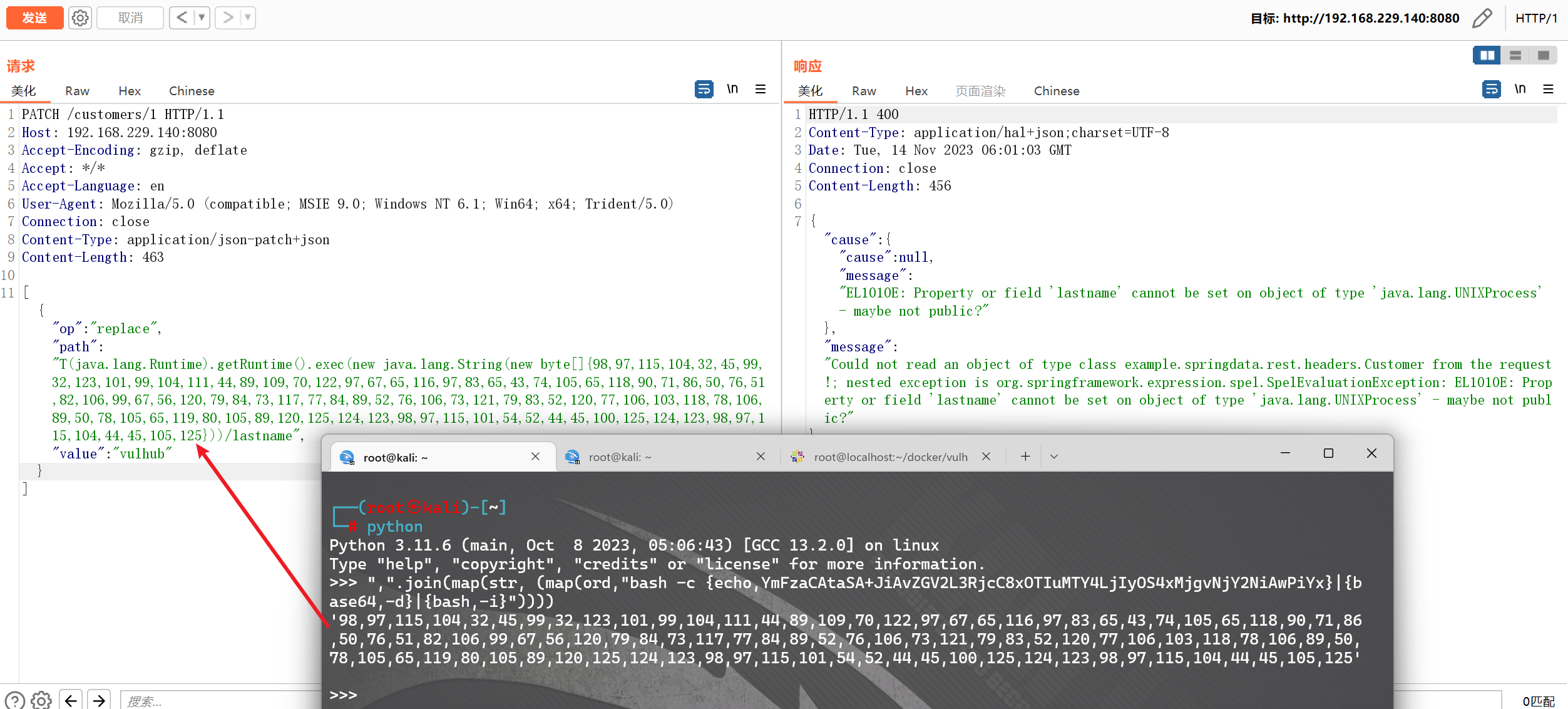Click the 请求 request panel heading

(21, 66)
